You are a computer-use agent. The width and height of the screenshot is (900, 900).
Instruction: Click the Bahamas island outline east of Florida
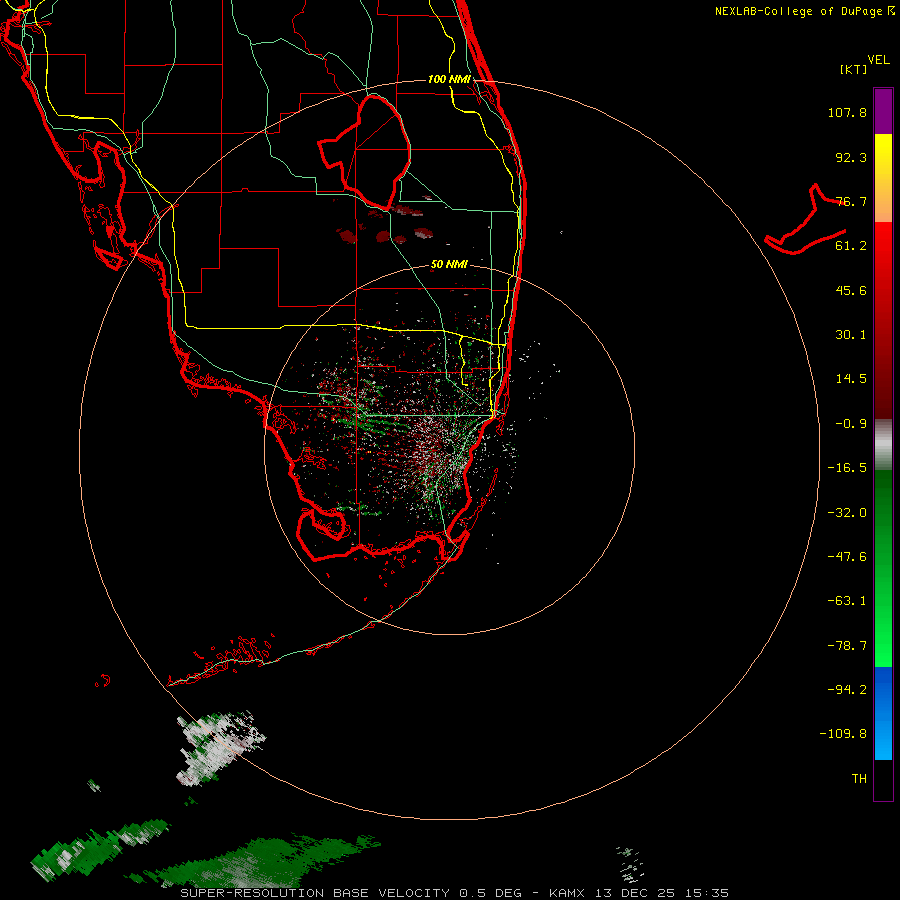tap(805, 220)
